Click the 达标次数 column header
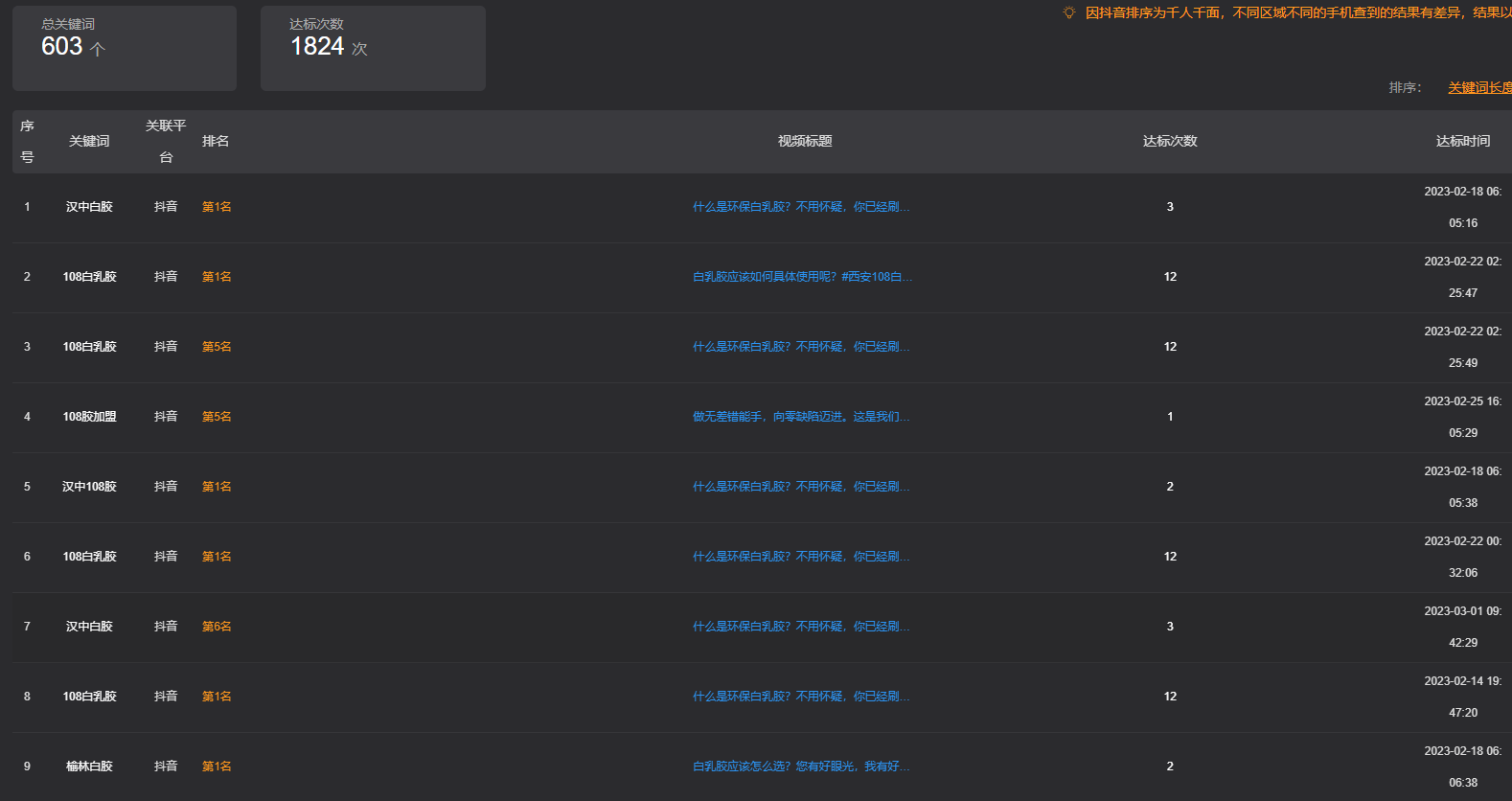The height and width of the screenshot is (801, 1512). point(1170,141)
